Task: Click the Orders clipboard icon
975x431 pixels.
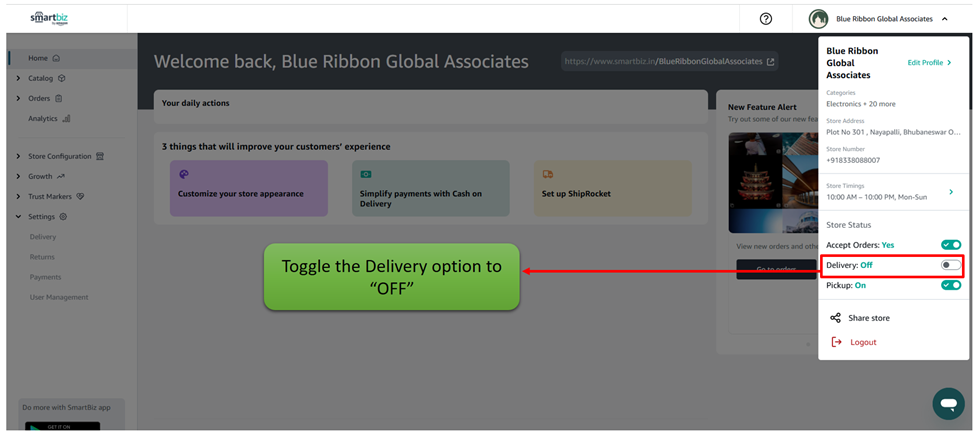Action: coord(58,98)
